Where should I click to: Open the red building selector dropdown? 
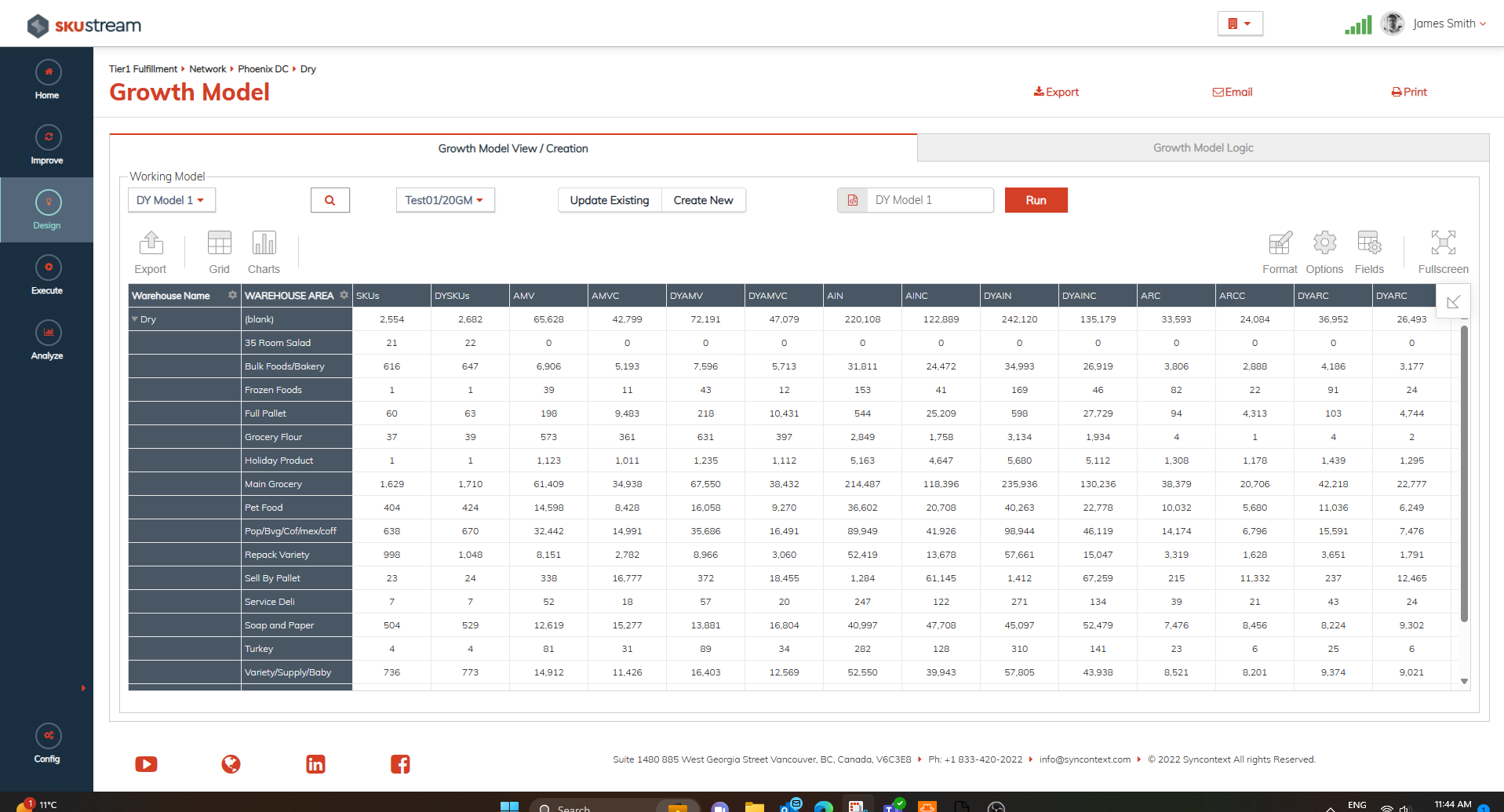(x=1240, y=24)
